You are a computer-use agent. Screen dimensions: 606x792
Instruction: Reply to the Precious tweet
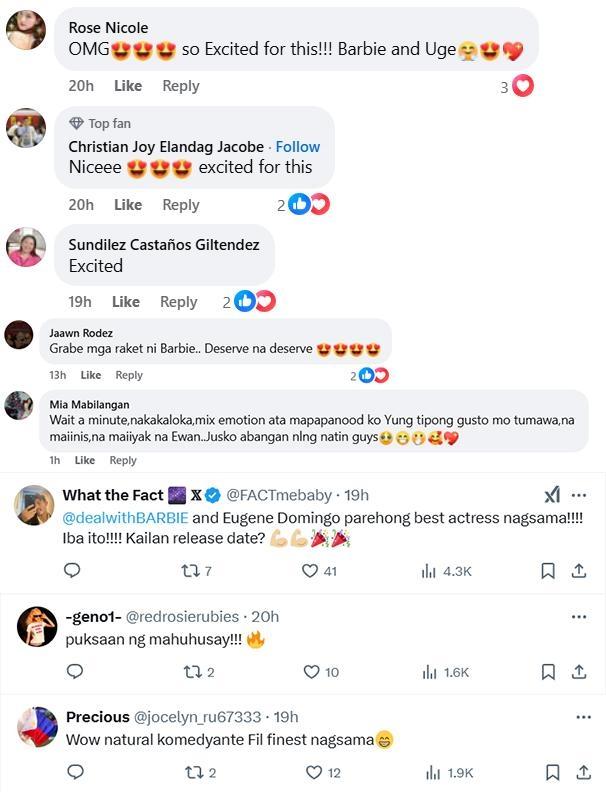point(73,772)
